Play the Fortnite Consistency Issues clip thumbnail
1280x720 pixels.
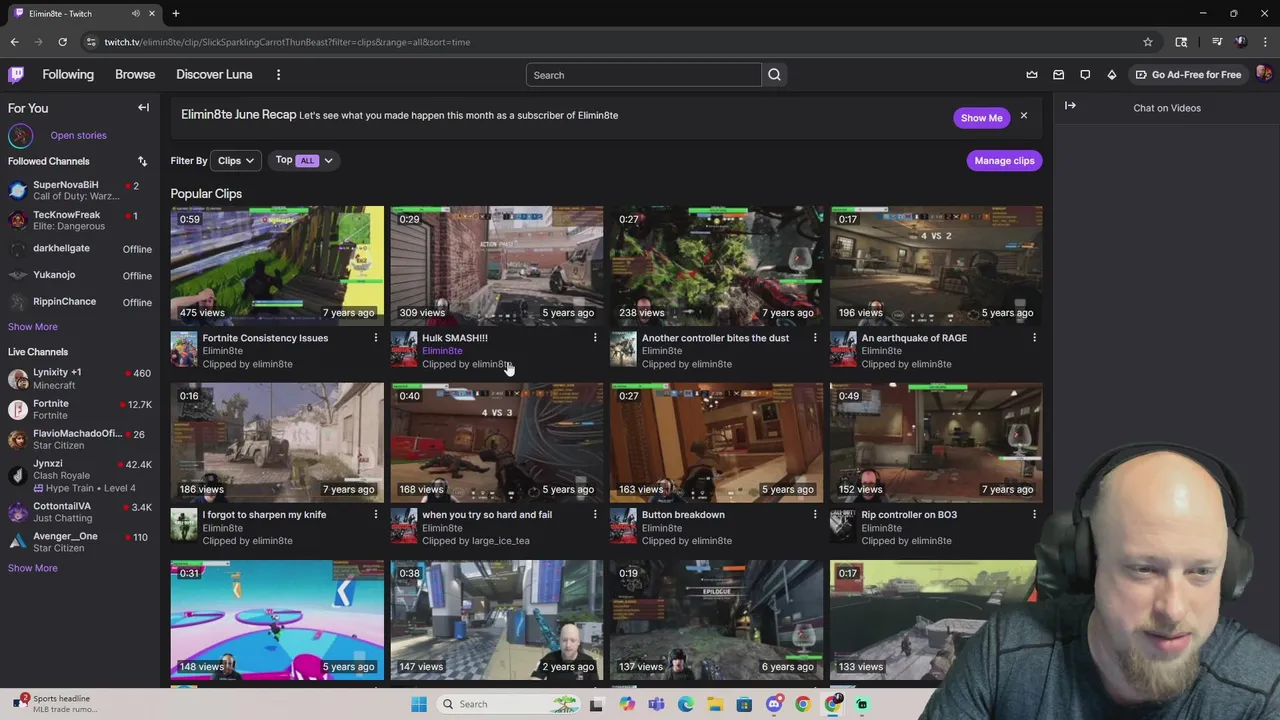[x=277, y=266]
